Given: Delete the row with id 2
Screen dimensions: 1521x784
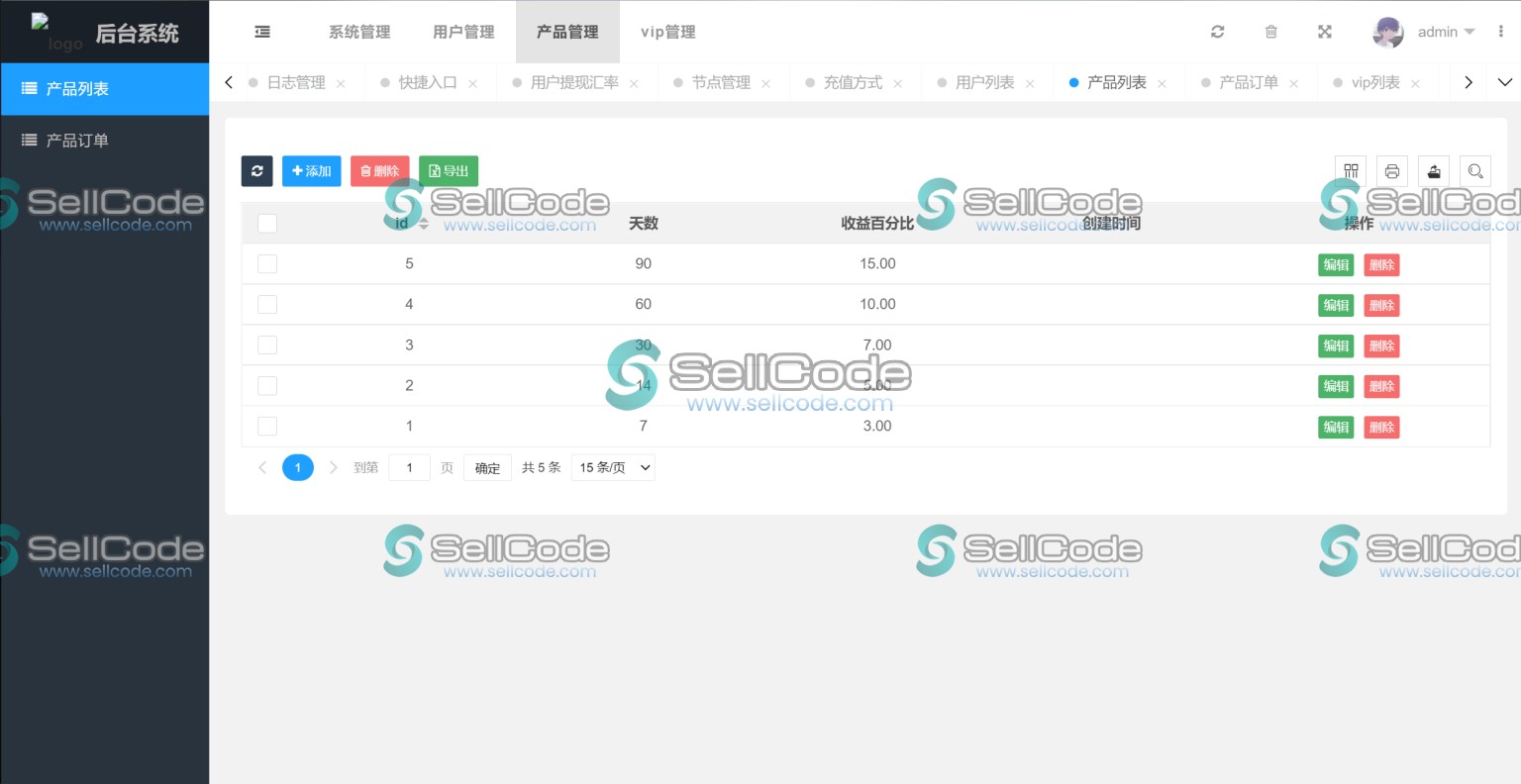Looking at the screenshot, I should click(x=1381, y=387).
